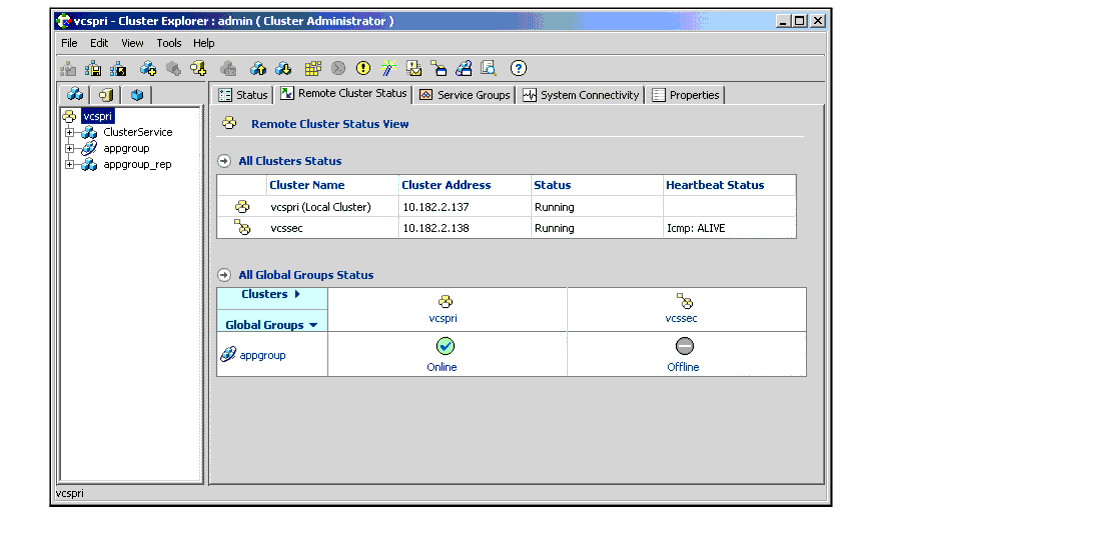Click the Online Service Group toolbar icon
The image size is (1100, 533).
[x=258, y=69]
